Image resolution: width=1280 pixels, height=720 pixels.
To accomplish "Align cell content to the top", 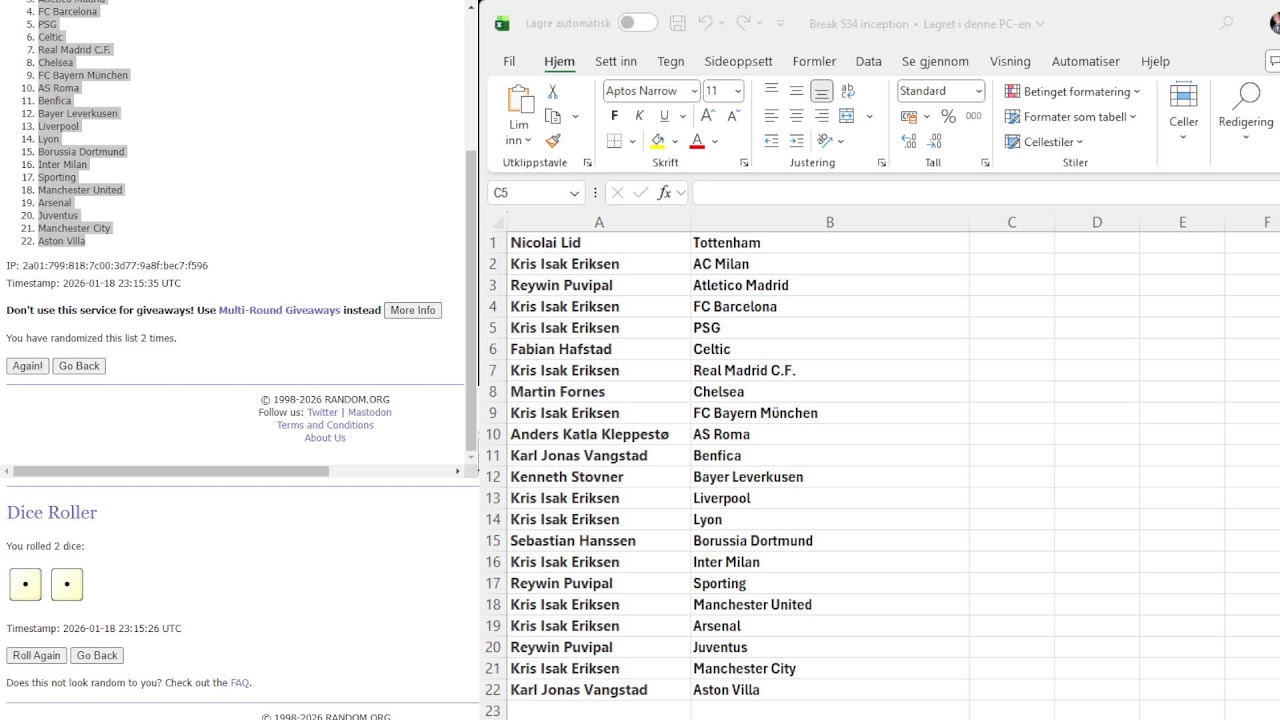I will point(771,91).
